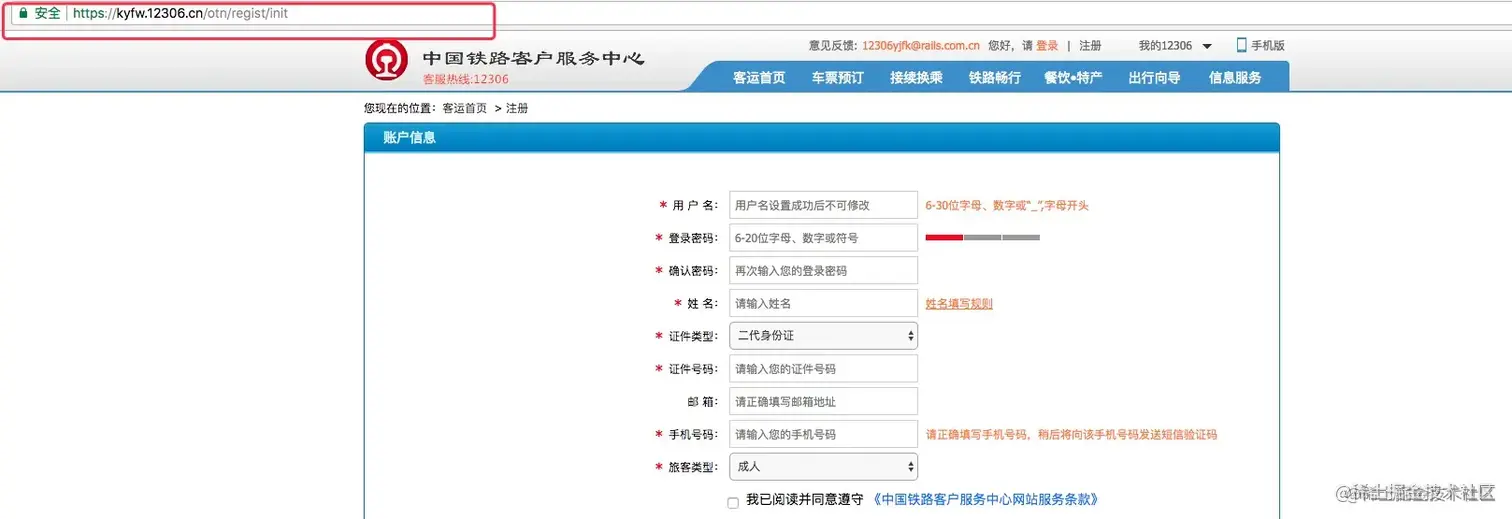Click the 邮箱 input field
The image size is (1512, 519).
pyautogui.click(x=823, y=402)
